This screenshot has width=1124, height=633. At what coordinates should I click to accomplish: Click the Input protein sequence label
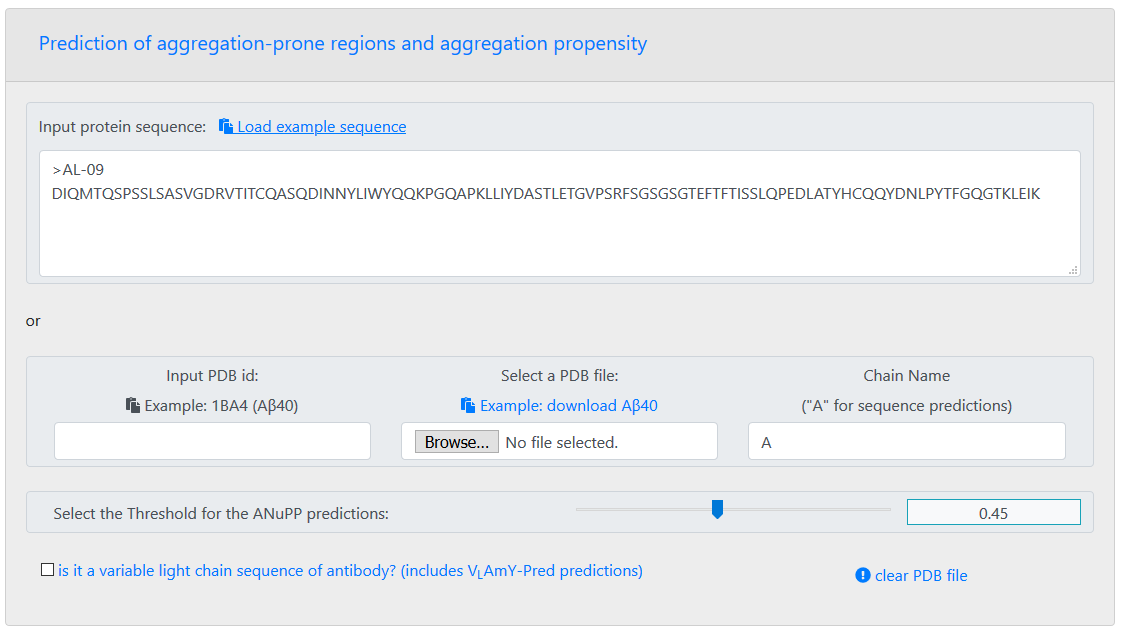pyautogui.click(x=123, y=127)
